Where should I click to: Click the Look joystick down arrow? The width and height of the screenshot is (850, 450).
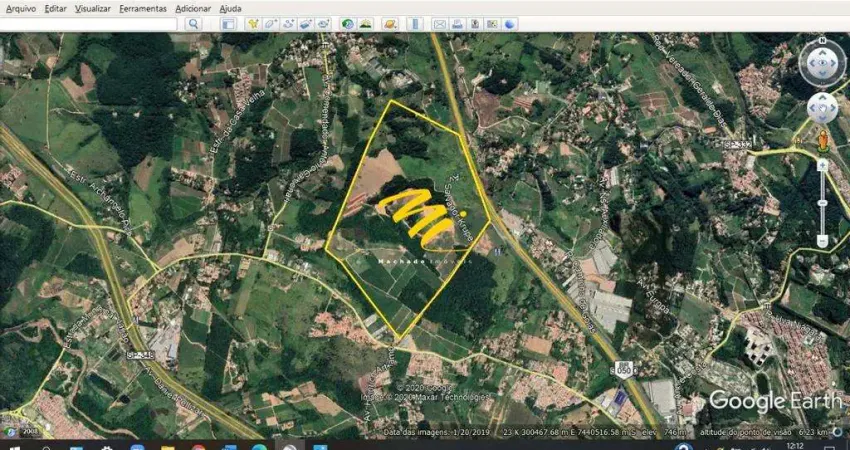coord(822,73)
